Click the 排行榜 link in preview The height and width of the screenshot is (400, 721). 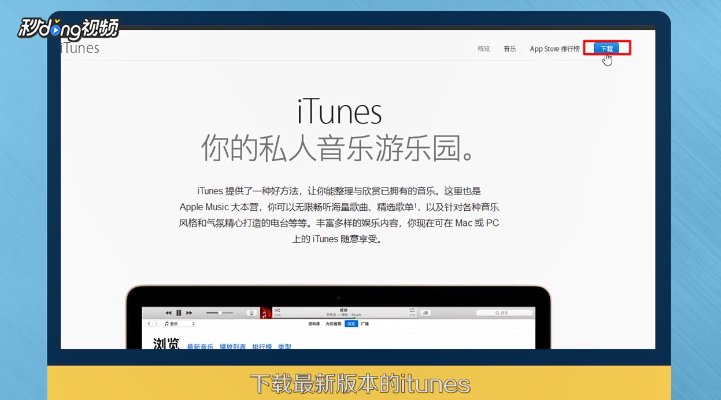262,346
